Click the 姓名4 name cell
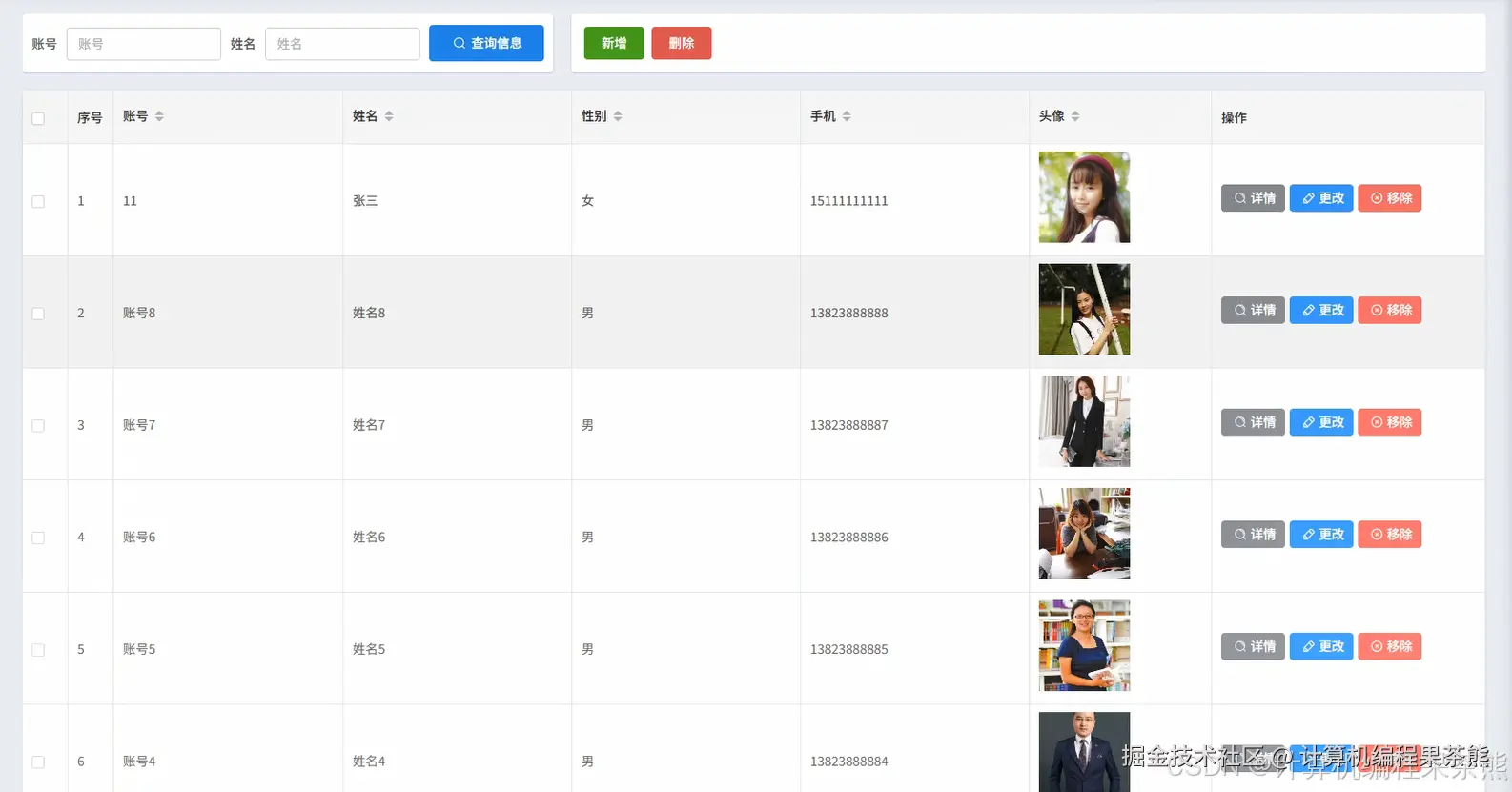This screenshot has width=1512, height=792. [x=369, y=762]
